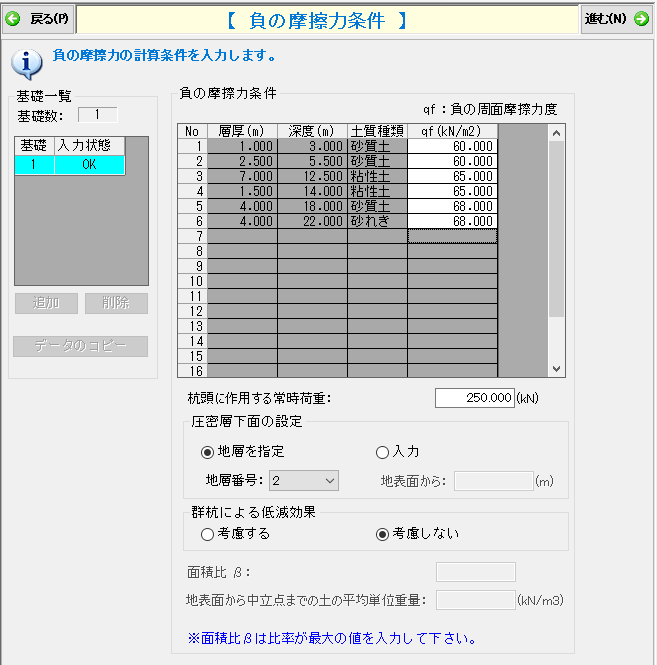Click row number 16 in table

(x=192, y=371)
